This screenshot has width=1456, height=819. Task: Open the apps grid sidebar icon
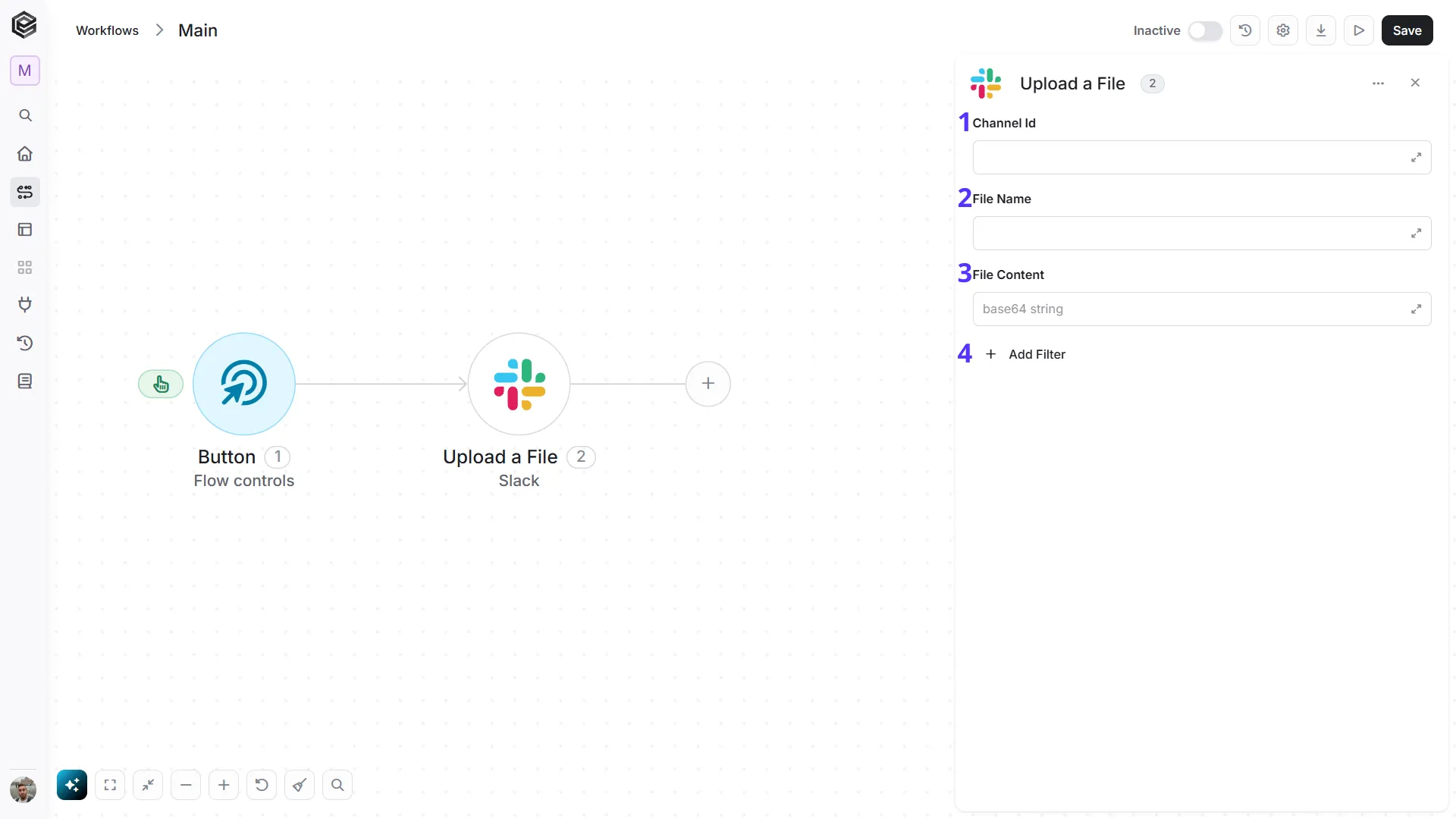click(x=25, y=267)
